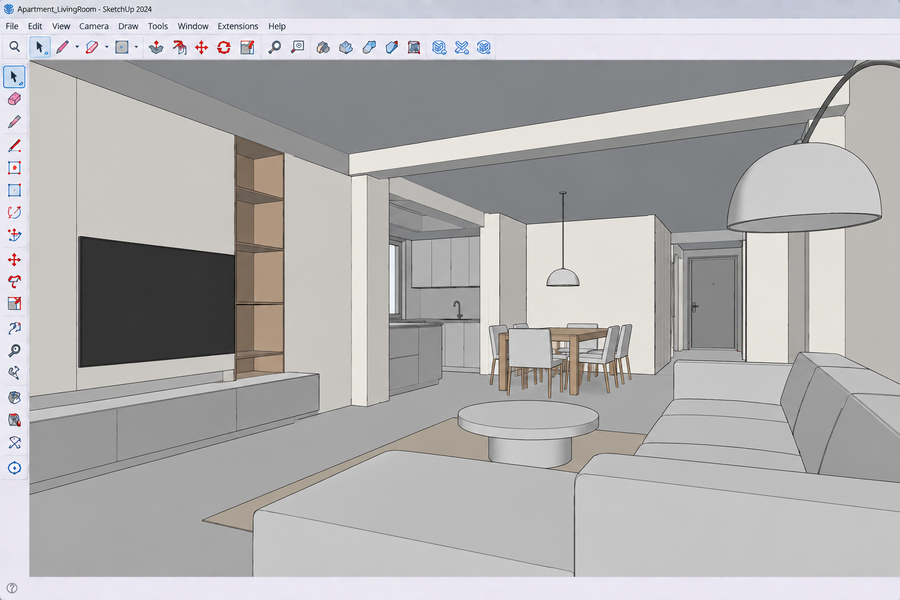The width and height of the screenshot is (900, 600).
Task: Choose the Scale tool in the top toolbar
Action: click(x=247, y=47)
